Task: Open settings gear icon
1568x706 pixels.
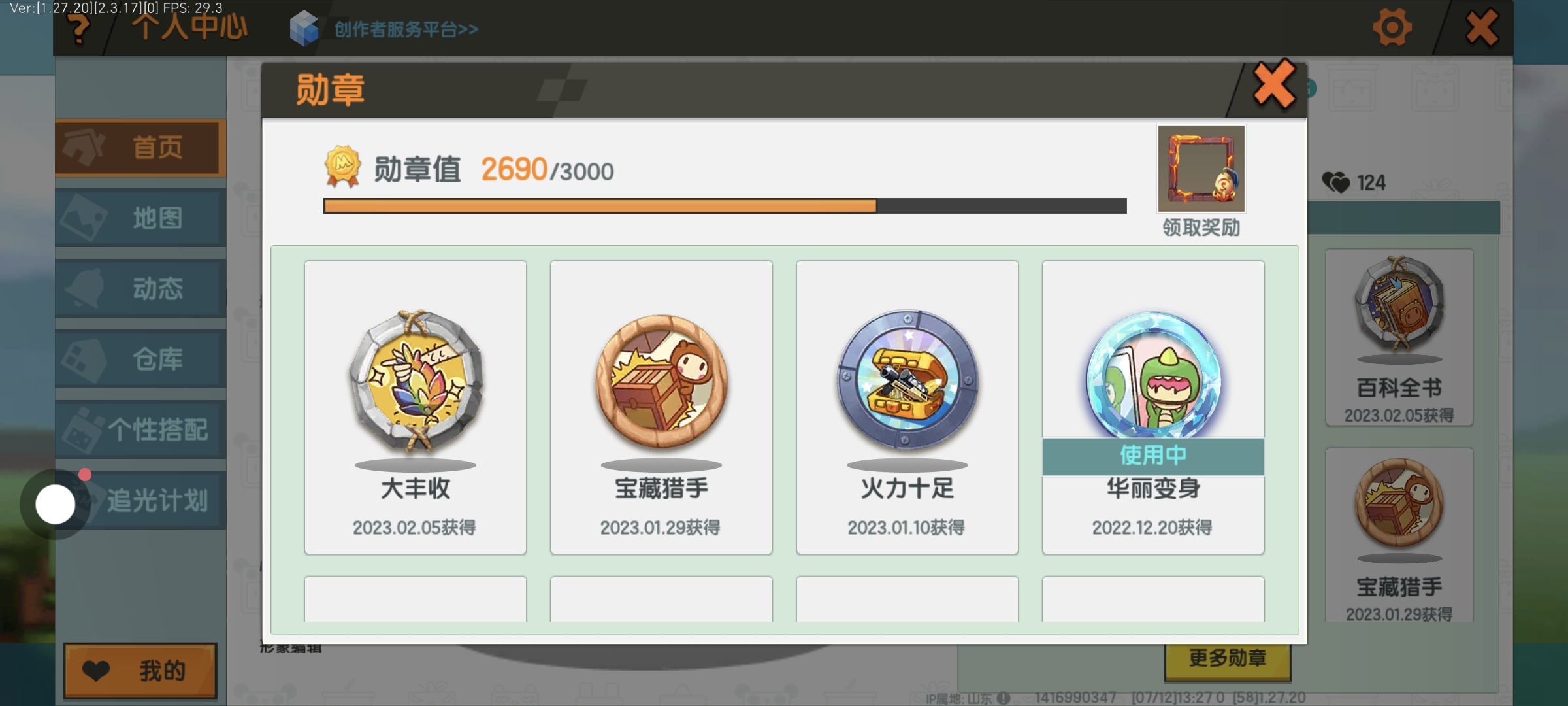Action: pyautogui.click(x=1392, y=28)
